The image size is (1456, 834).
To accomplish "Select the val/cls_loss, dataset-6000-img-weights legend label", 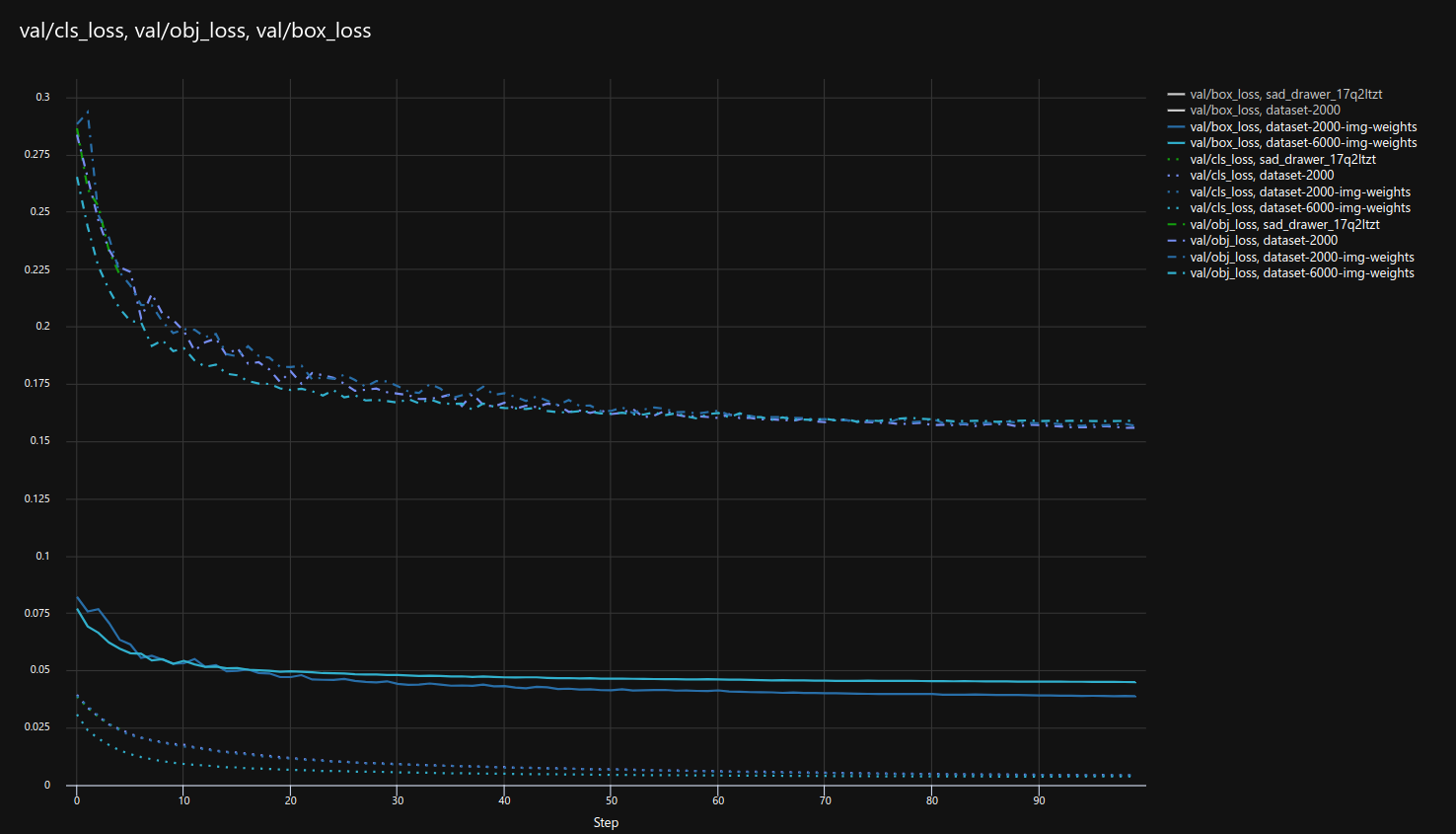I will point(1299,207).
